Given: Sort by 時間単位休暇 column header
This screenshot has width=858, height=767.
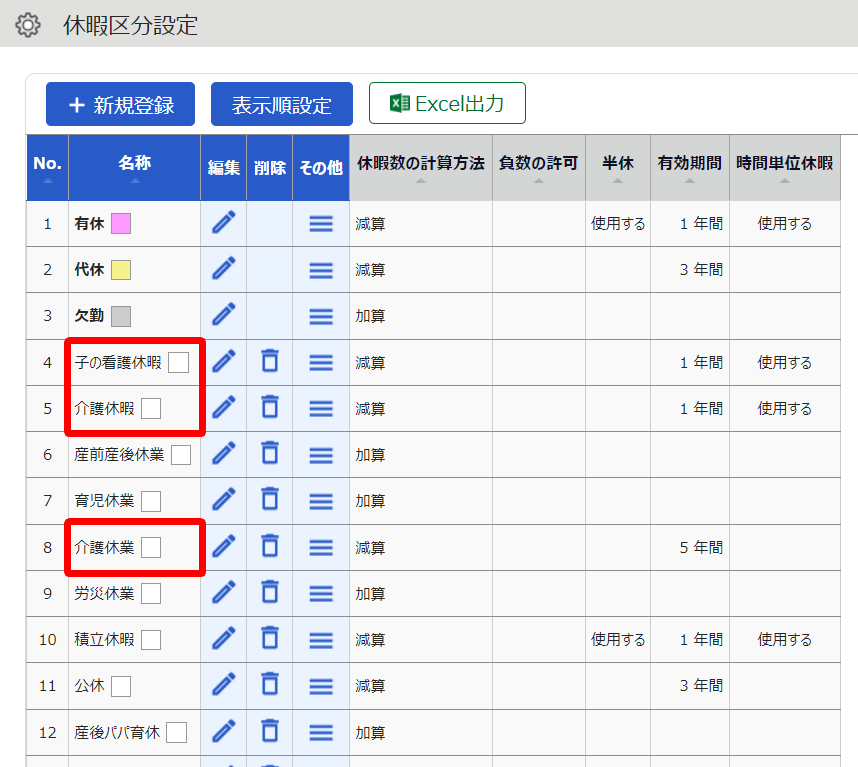Looking at the screenshot, I should pos(785,167).
